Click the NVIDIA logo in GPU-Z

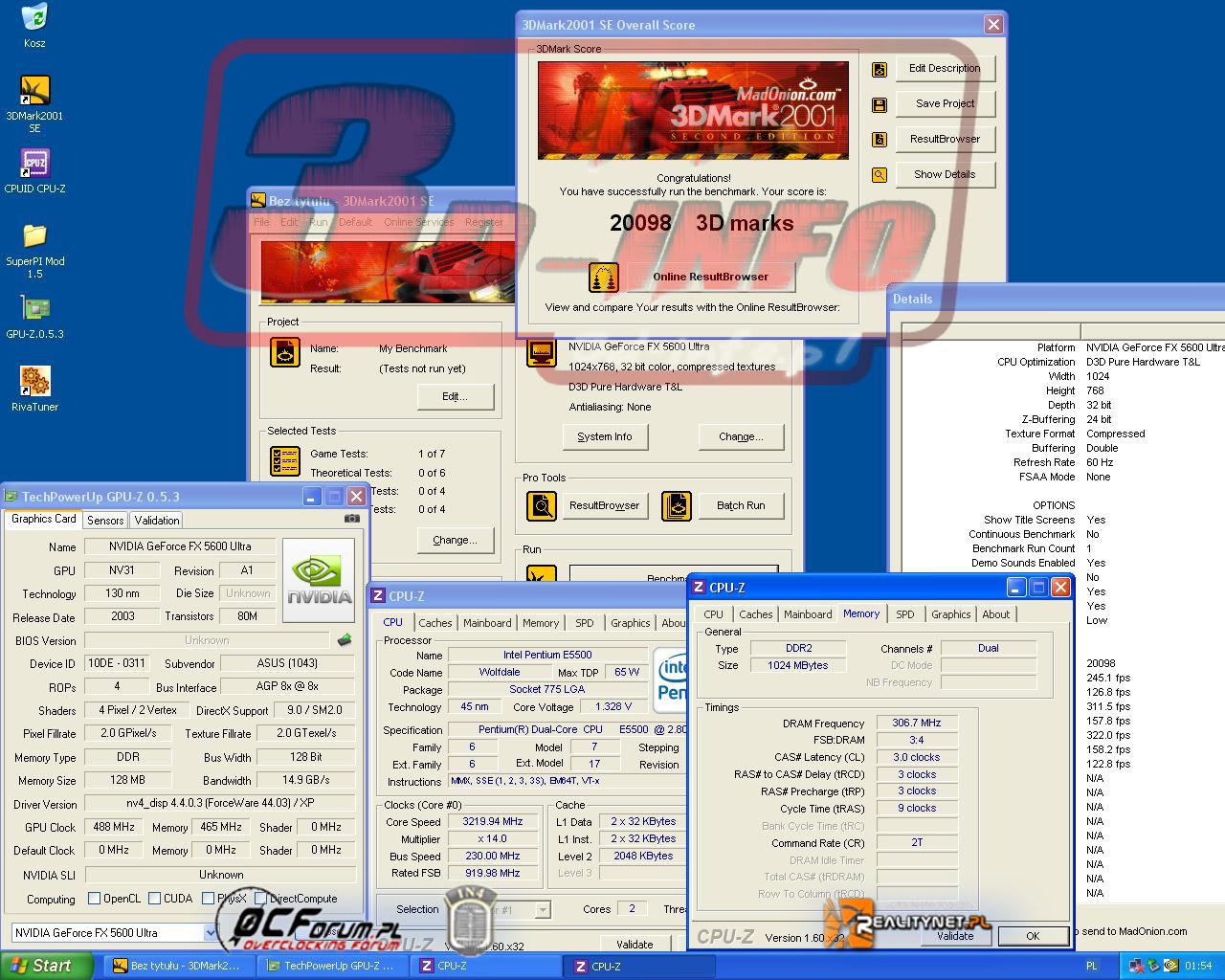click(x=319, y=580)
